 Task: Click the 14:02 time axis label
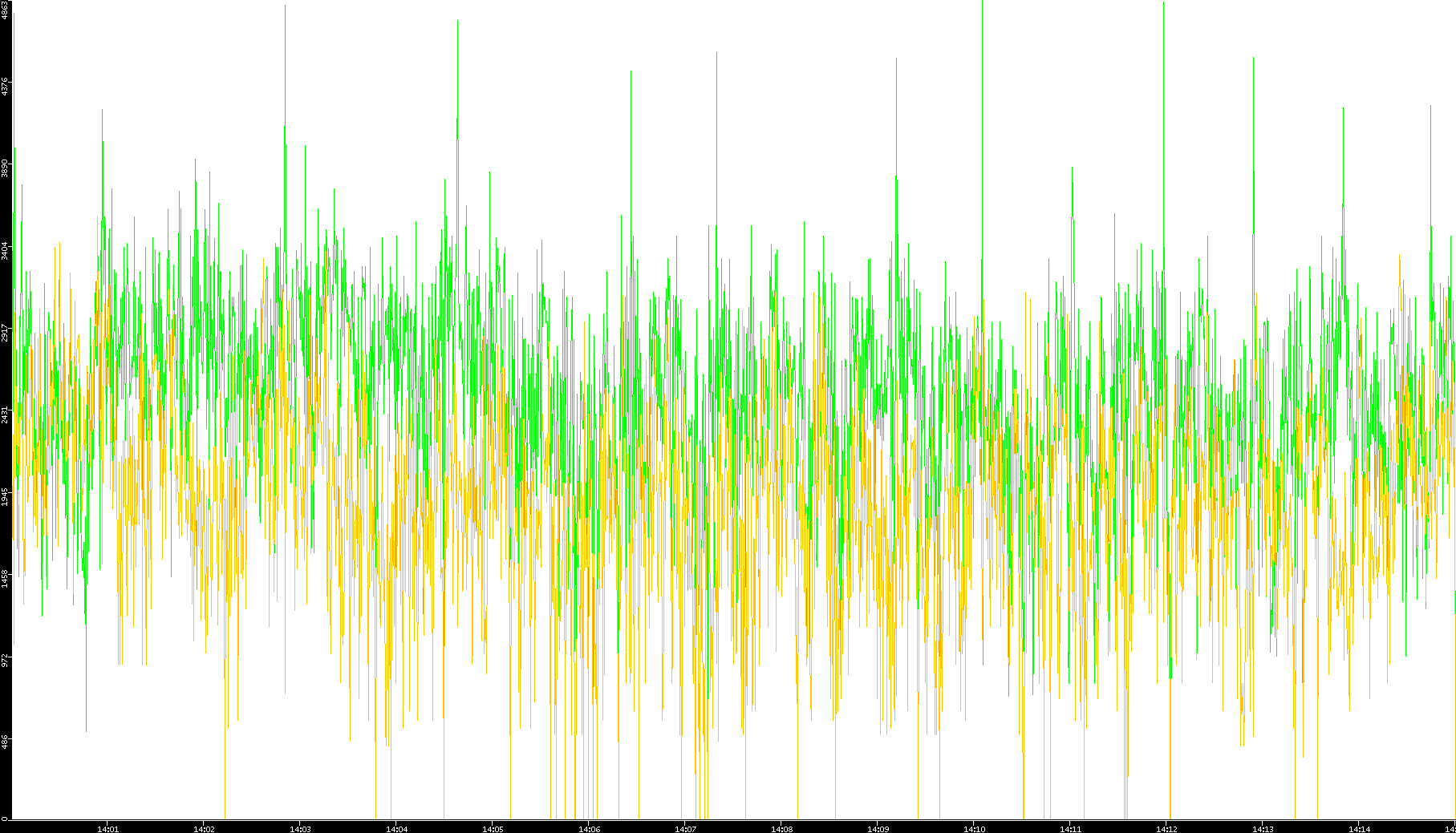coord(204,829)
